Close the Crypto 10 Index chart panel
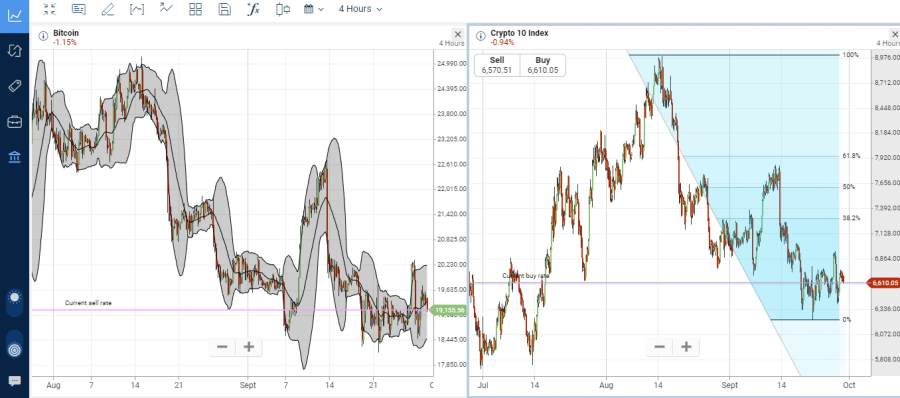This screenshot has height=398, width=900. point(894,34)
